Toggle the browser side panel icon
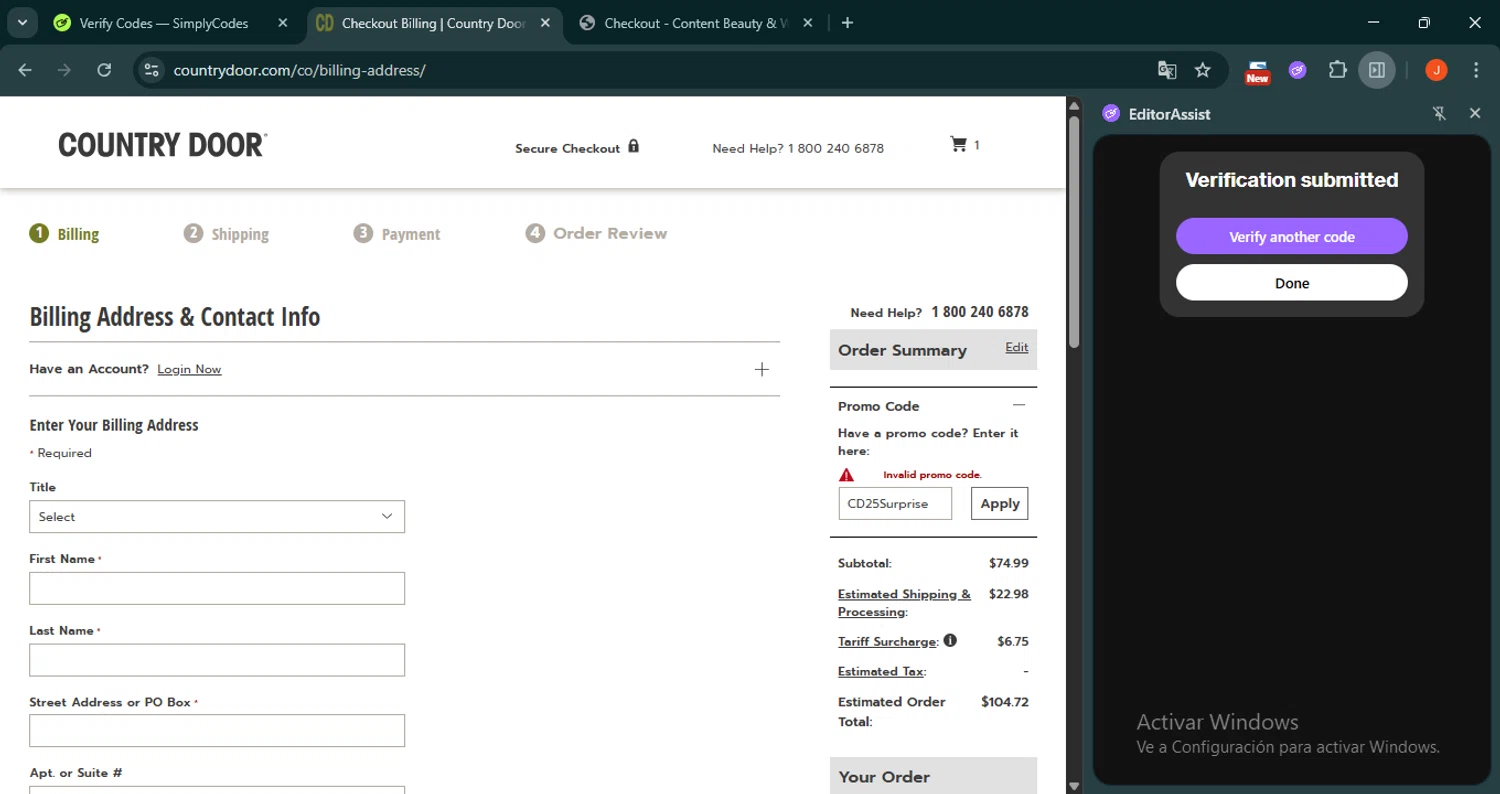 click(1377, 70)
